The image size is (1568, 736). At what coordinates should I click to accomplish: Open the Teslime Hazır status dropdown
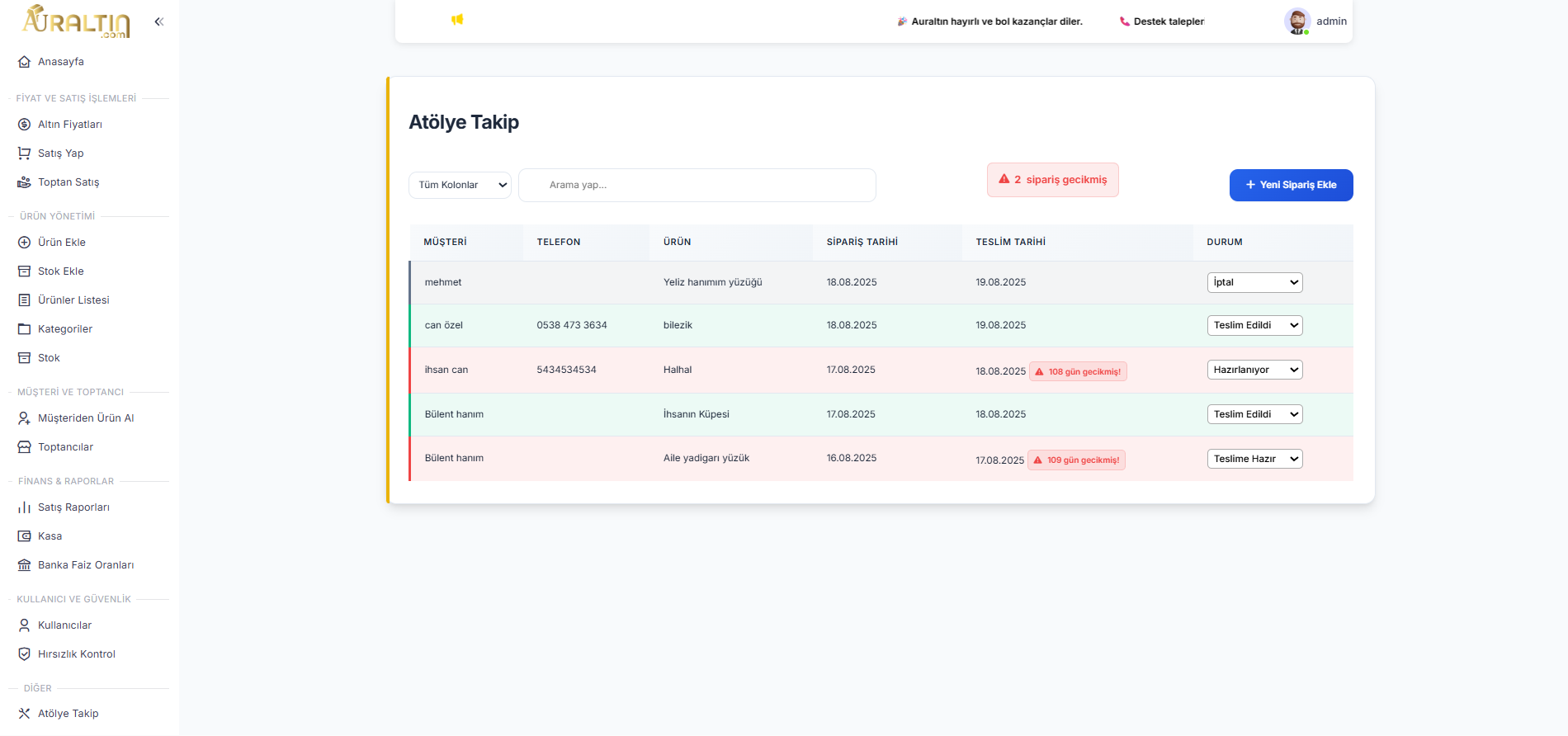click(1254, 459)
